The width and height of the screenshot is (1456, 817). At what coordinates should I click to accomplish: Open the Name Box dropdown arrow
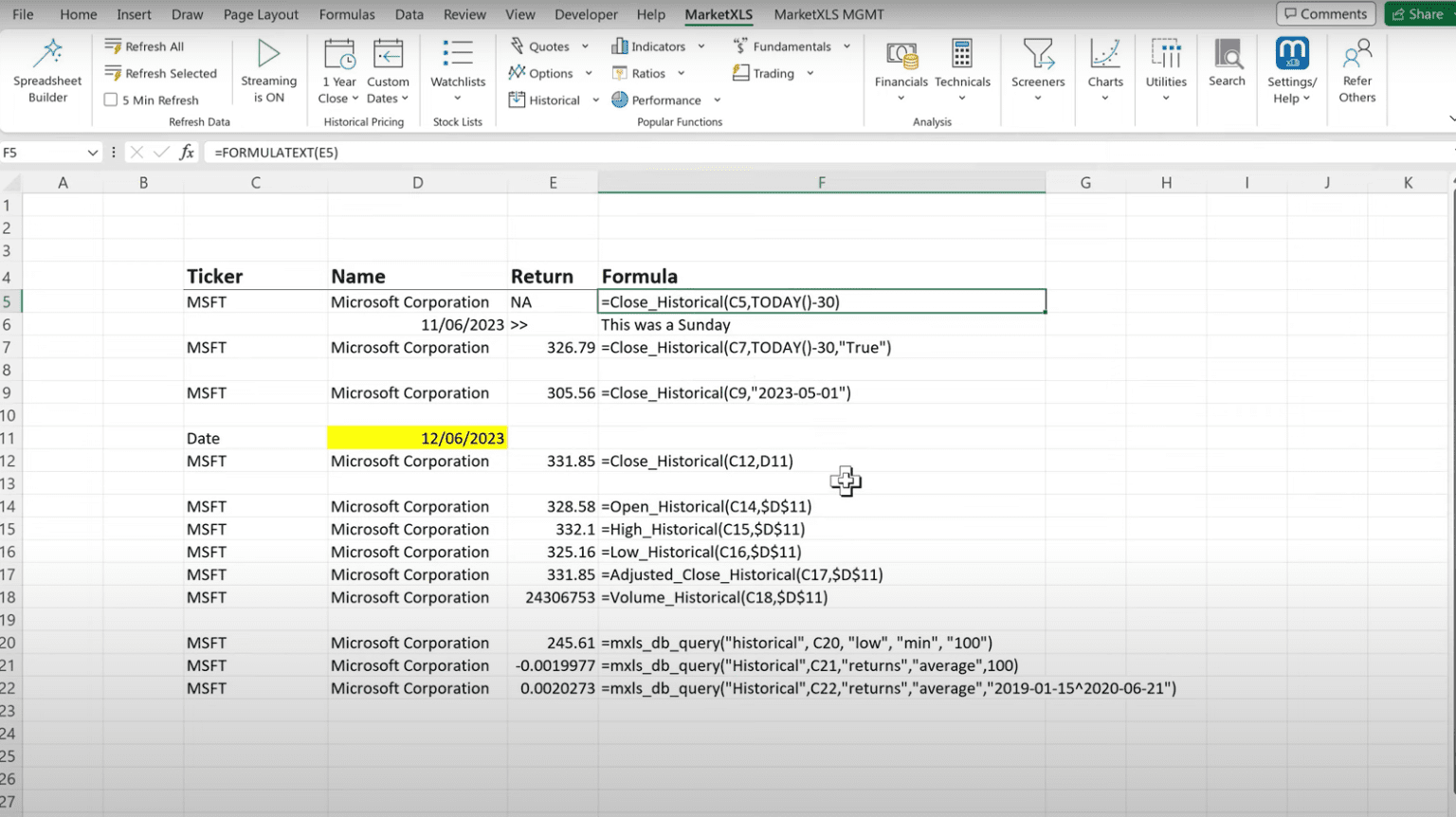[x=92, y=152]
